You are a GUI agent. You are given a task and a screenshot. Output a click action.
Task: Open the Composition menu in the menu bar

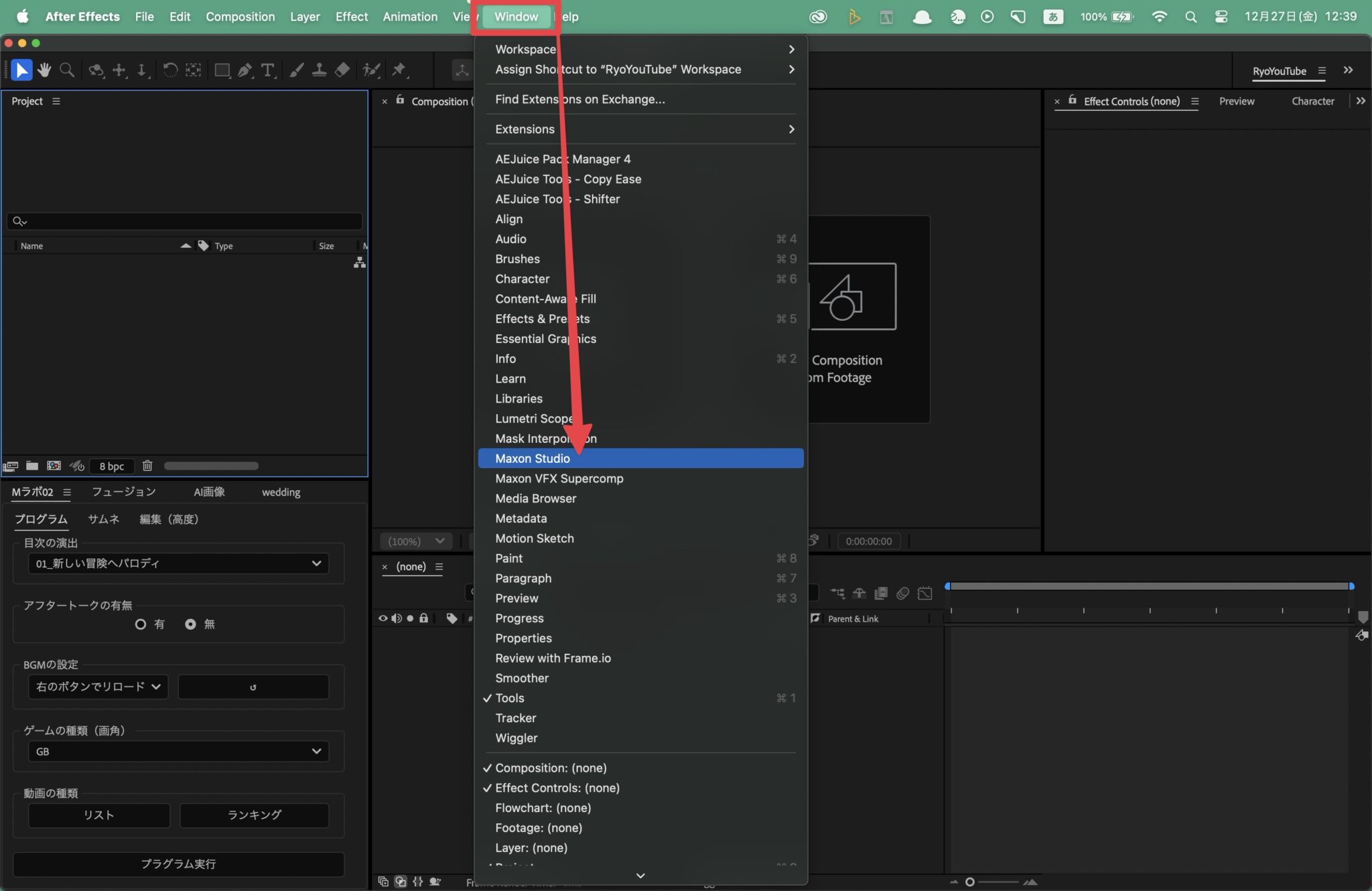tap(240, 17)
